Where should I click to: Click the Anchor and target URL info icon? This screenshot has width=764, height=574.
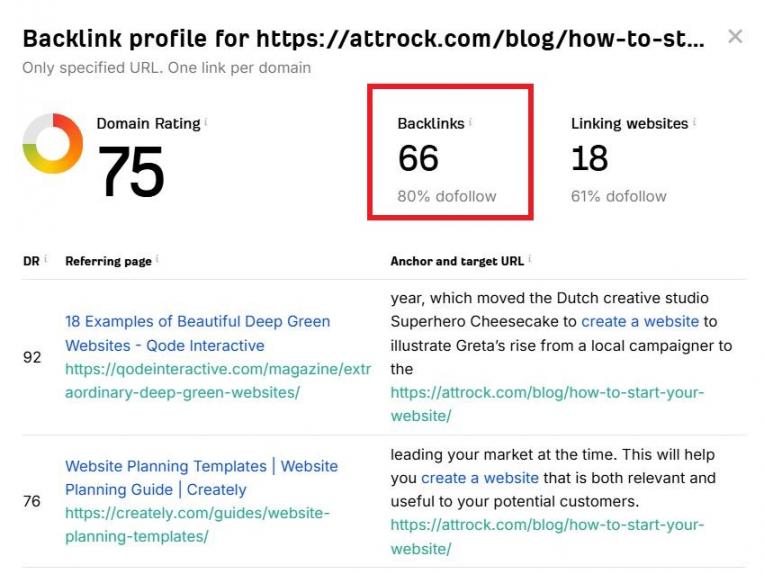tap(529, 260)
